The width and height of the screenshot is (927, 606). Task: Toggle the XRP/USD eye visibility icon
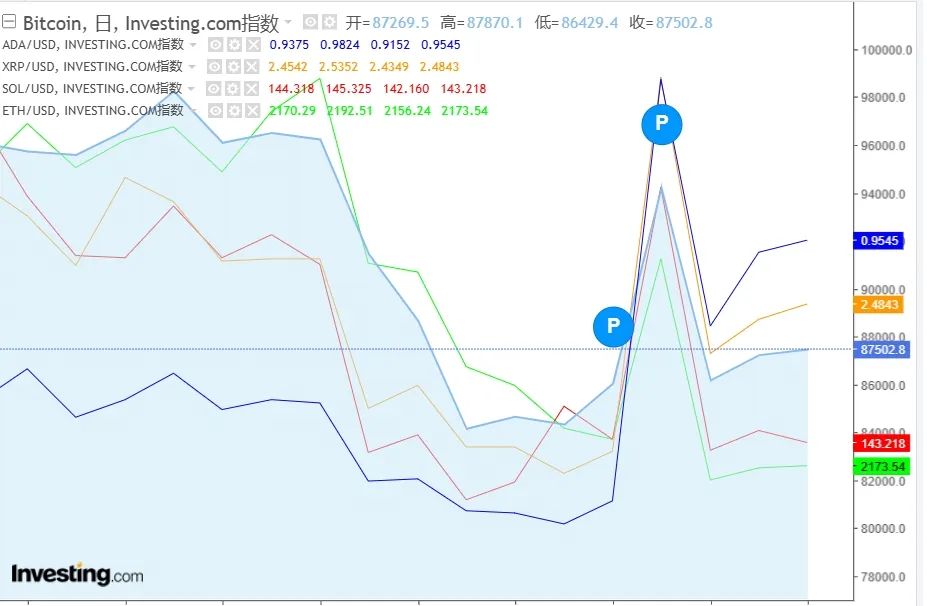coord(215,67)
